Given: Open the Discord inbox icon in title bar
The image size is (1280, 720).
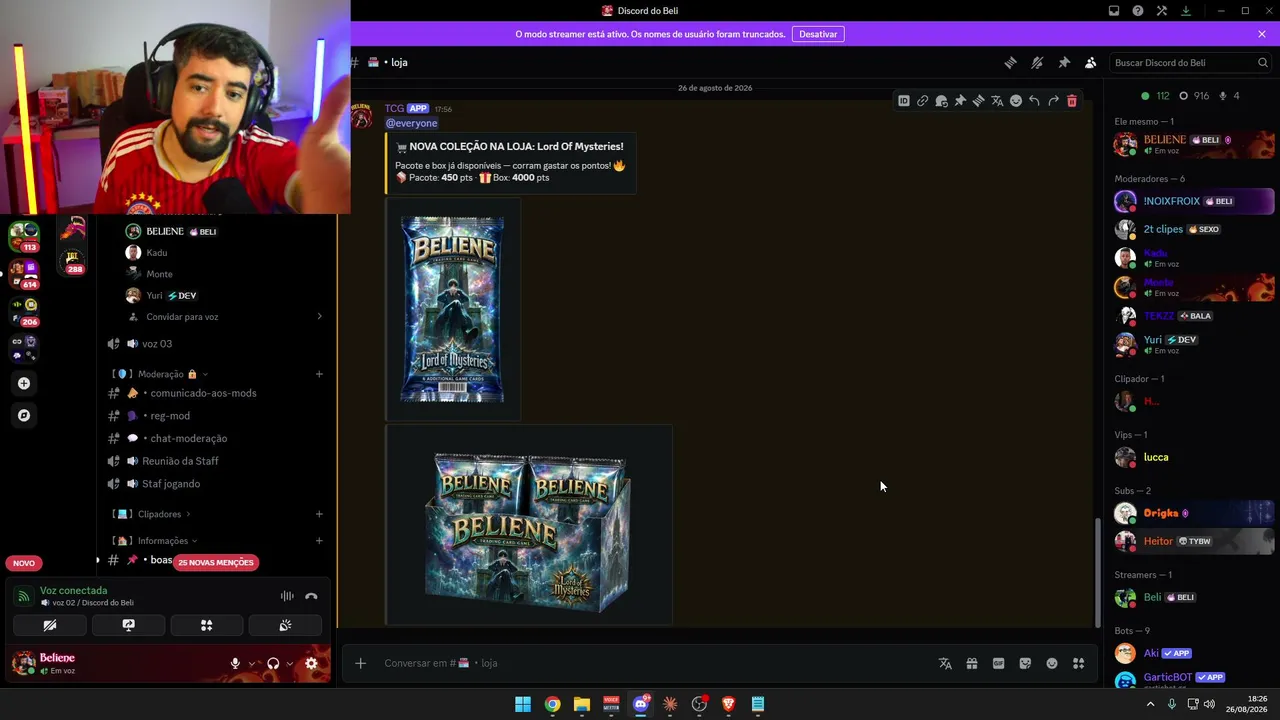Looking at the screenshot, I should click(x=1114, y=11).
